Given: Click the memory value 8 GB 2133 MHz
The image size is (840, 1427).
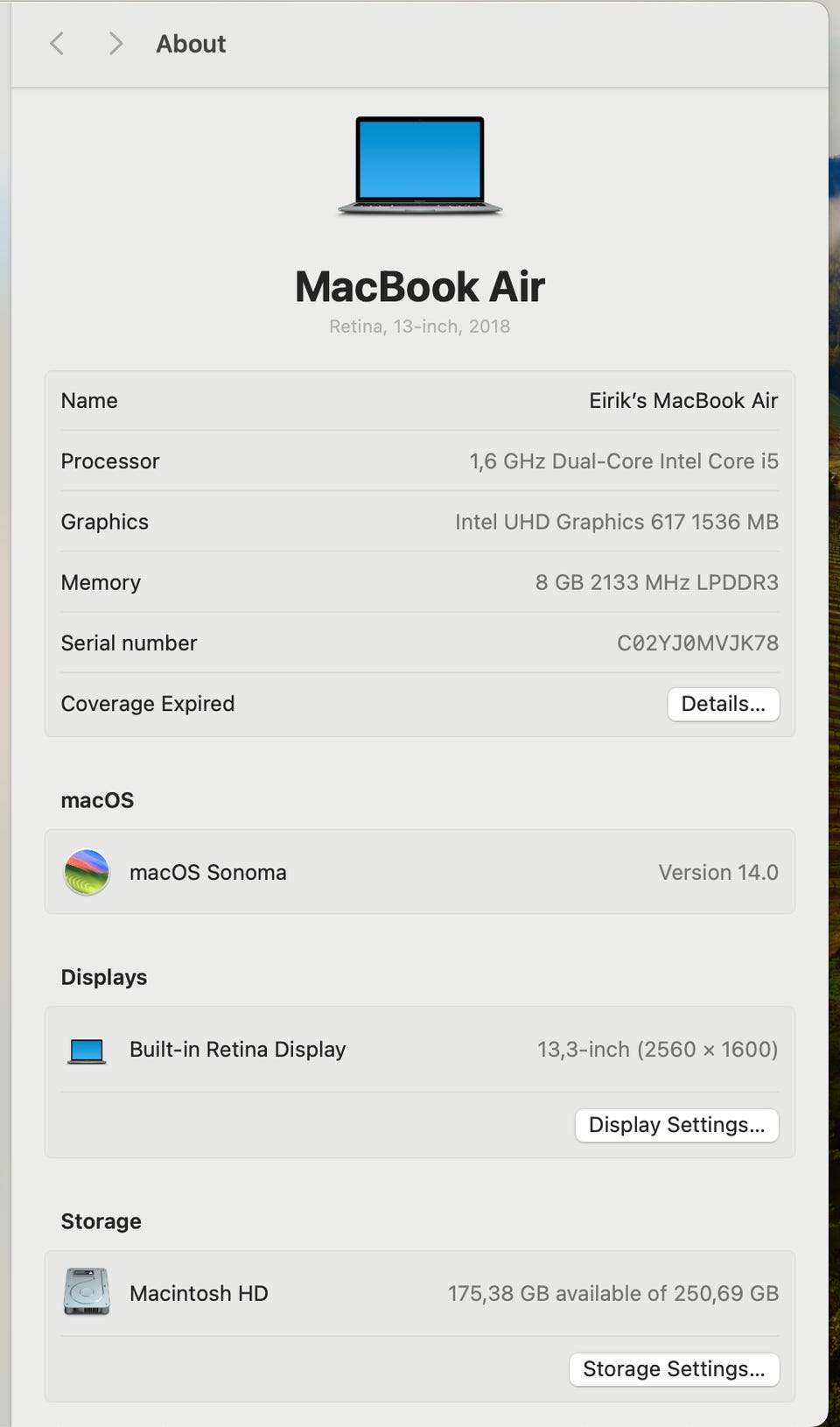Looking at the screenshot, I should [x=657, y=582].
